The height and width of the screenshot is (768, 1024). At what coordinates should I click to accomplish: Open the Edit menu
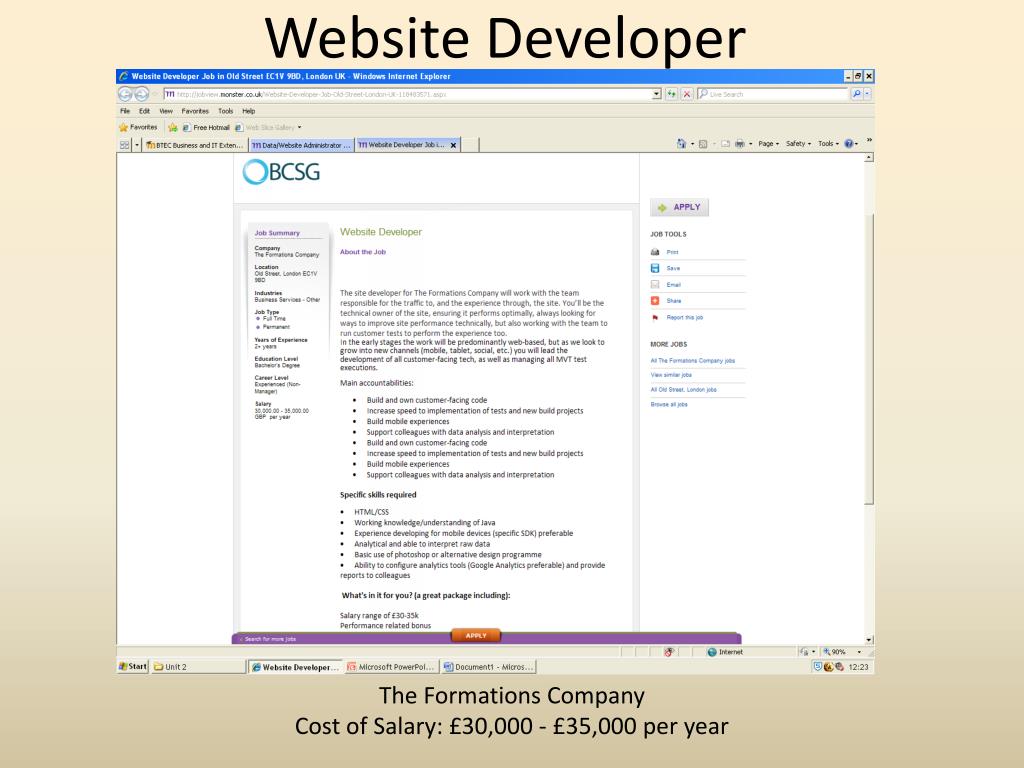[x=144, y=111]
